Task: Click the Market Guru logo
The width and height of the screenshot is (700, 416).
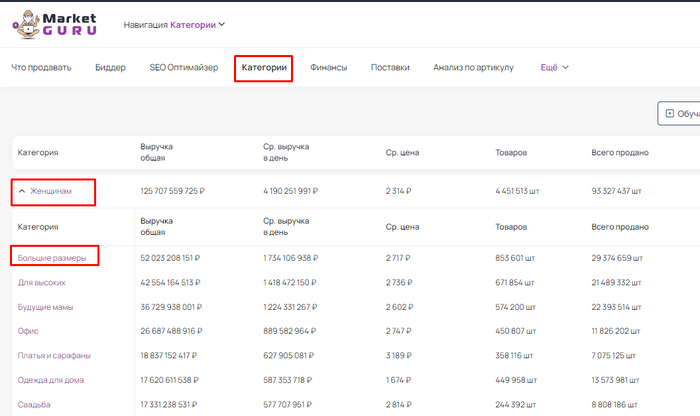Action: (x=55, y=24)
